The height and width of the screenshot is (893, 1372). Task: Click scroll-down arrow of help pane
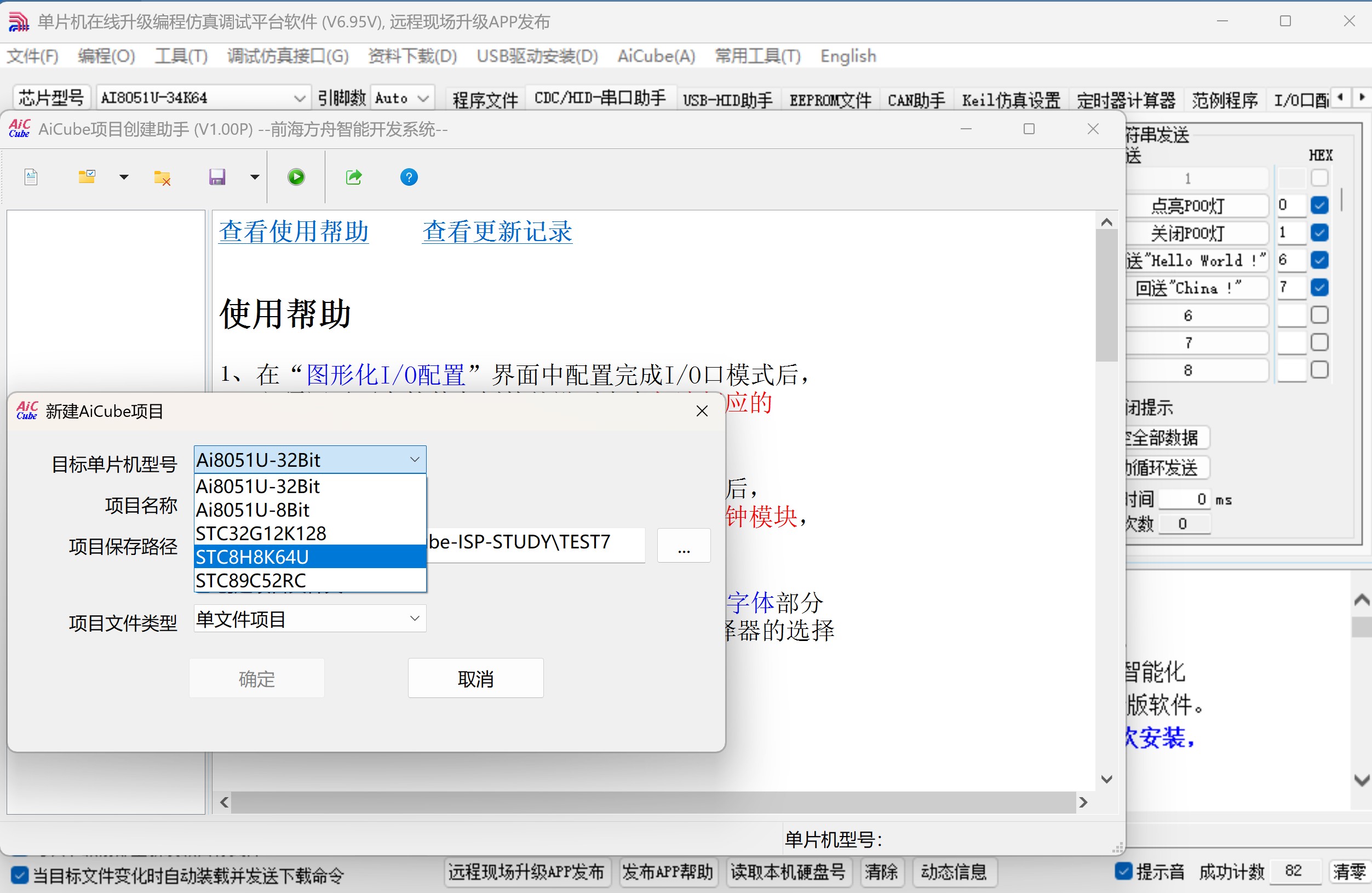click(1106, 779)
